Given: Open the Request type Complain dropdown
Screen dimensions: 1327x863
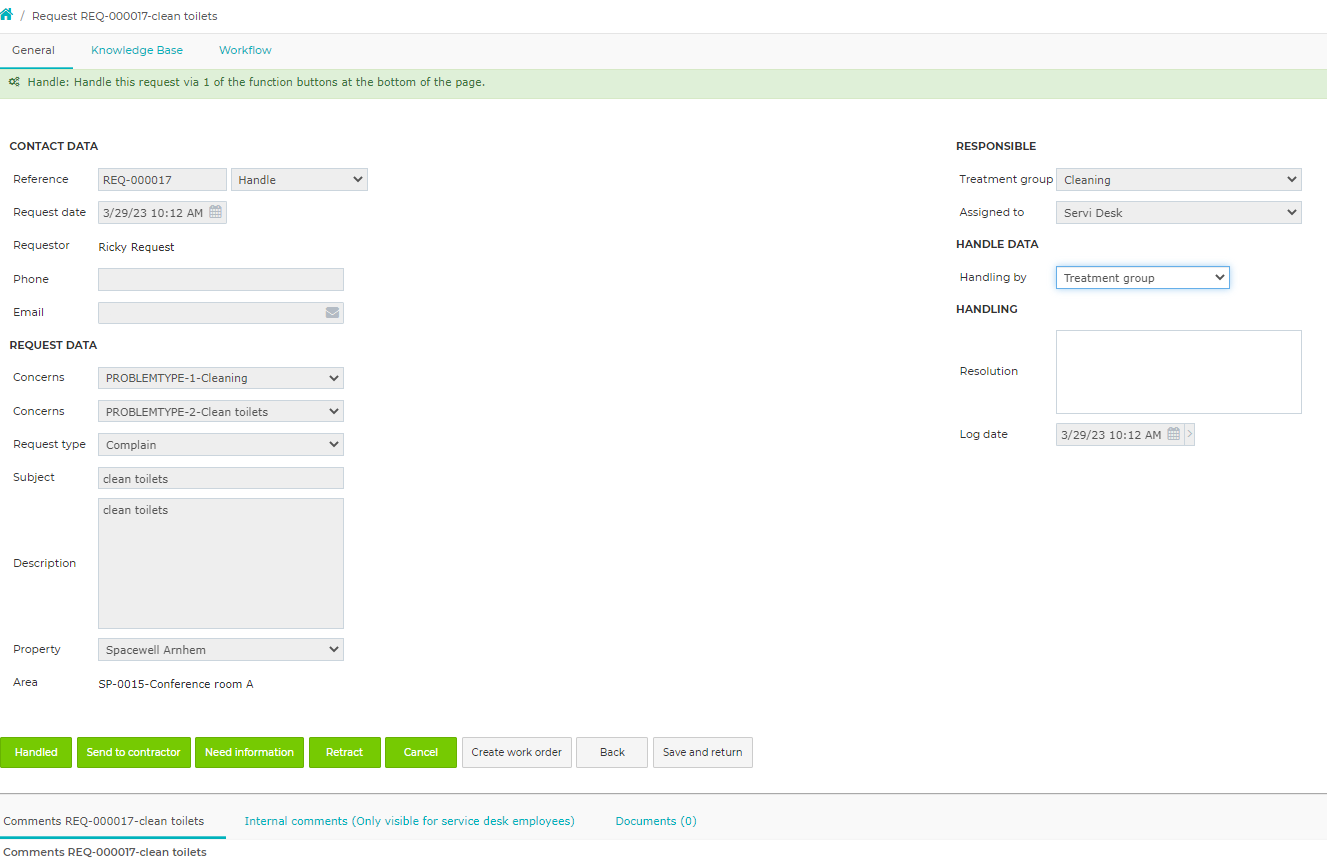Looking at the screenshot, I should click(221, 444).
